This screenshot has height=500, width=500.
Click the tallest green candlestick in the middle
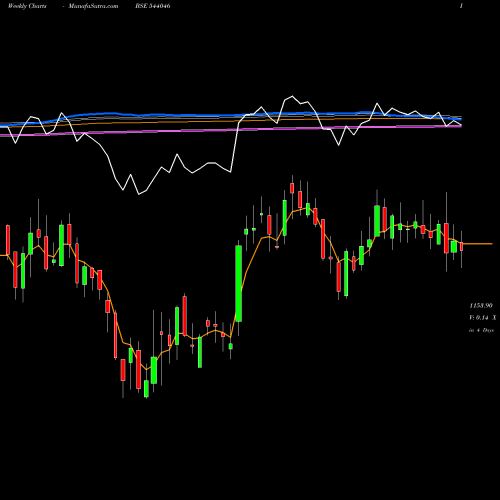[x=239, y=283]
